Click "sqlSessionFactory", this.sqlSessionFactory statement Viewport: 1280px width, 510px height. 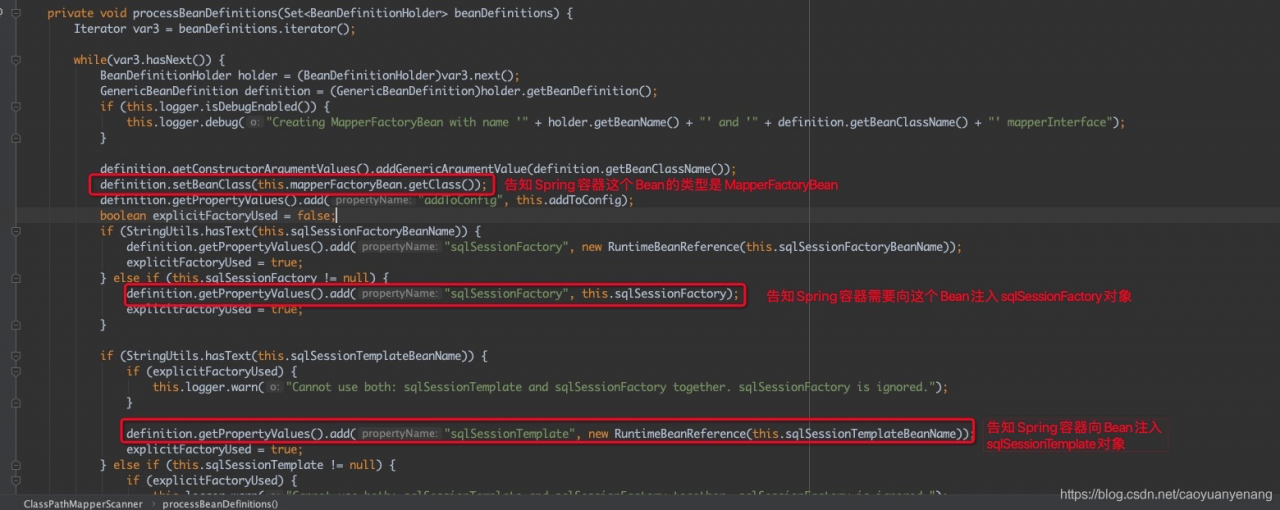pos(432,294)
